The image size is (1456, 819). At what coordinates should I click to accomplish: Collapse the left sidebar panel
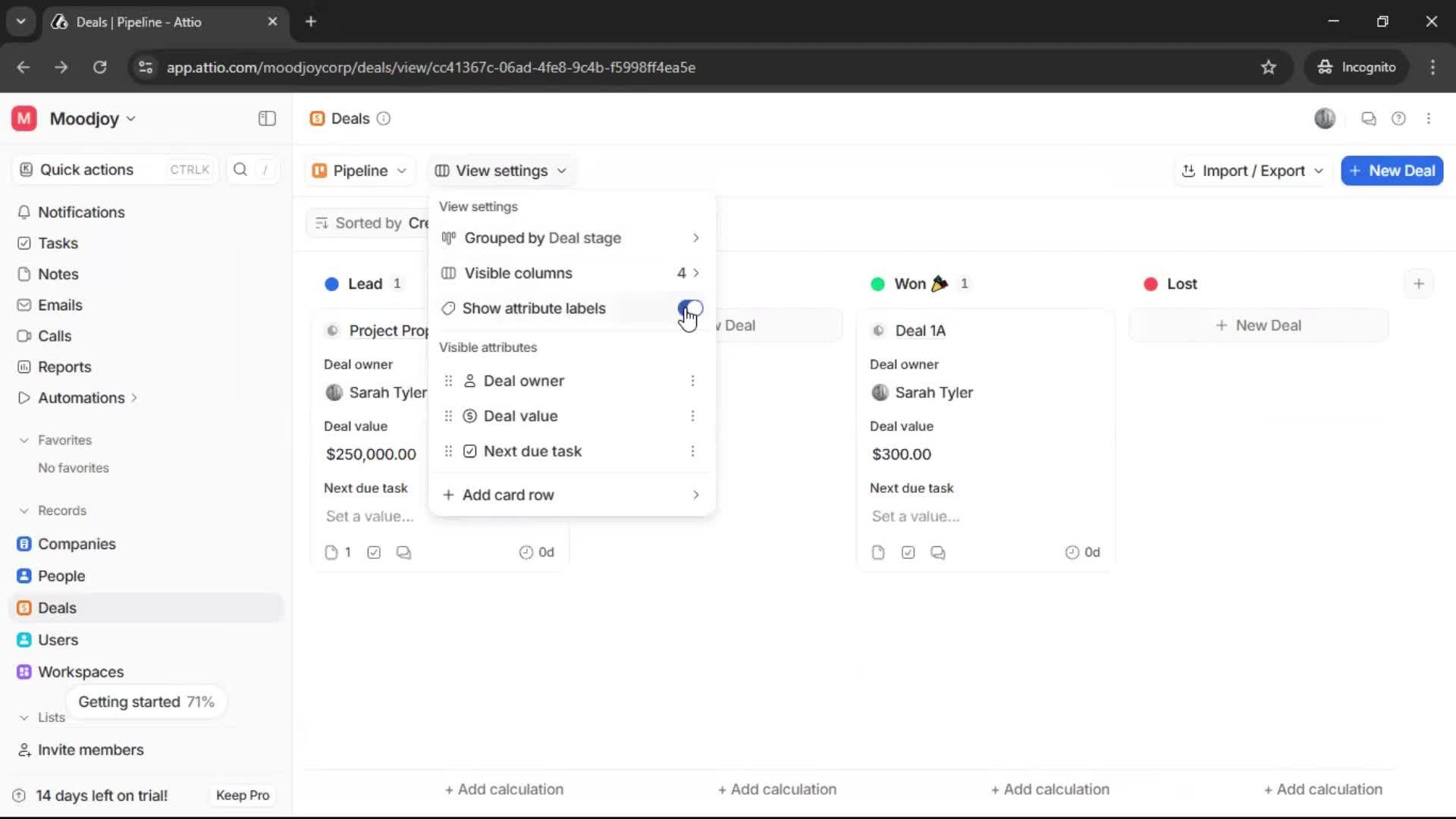click(x=266, y=118)
